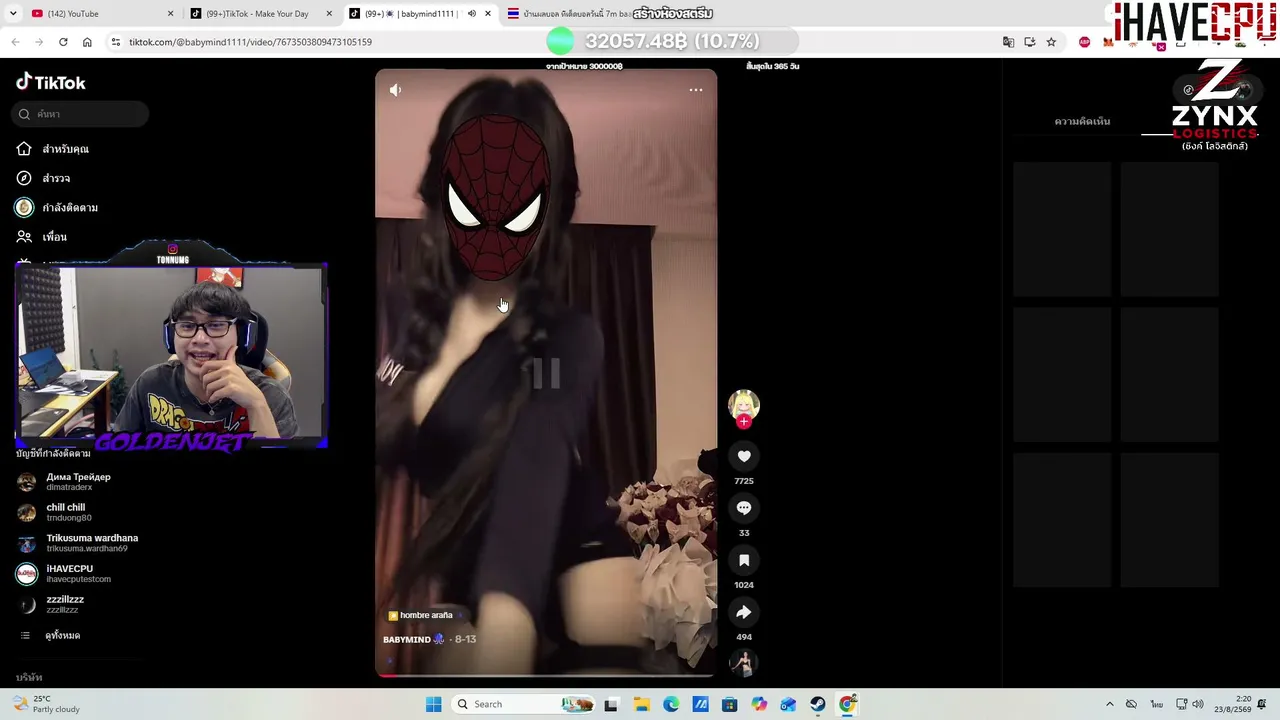Open the sound disc thumbnail below share
Screen dimensions: 1280x720
click(744, 662)
